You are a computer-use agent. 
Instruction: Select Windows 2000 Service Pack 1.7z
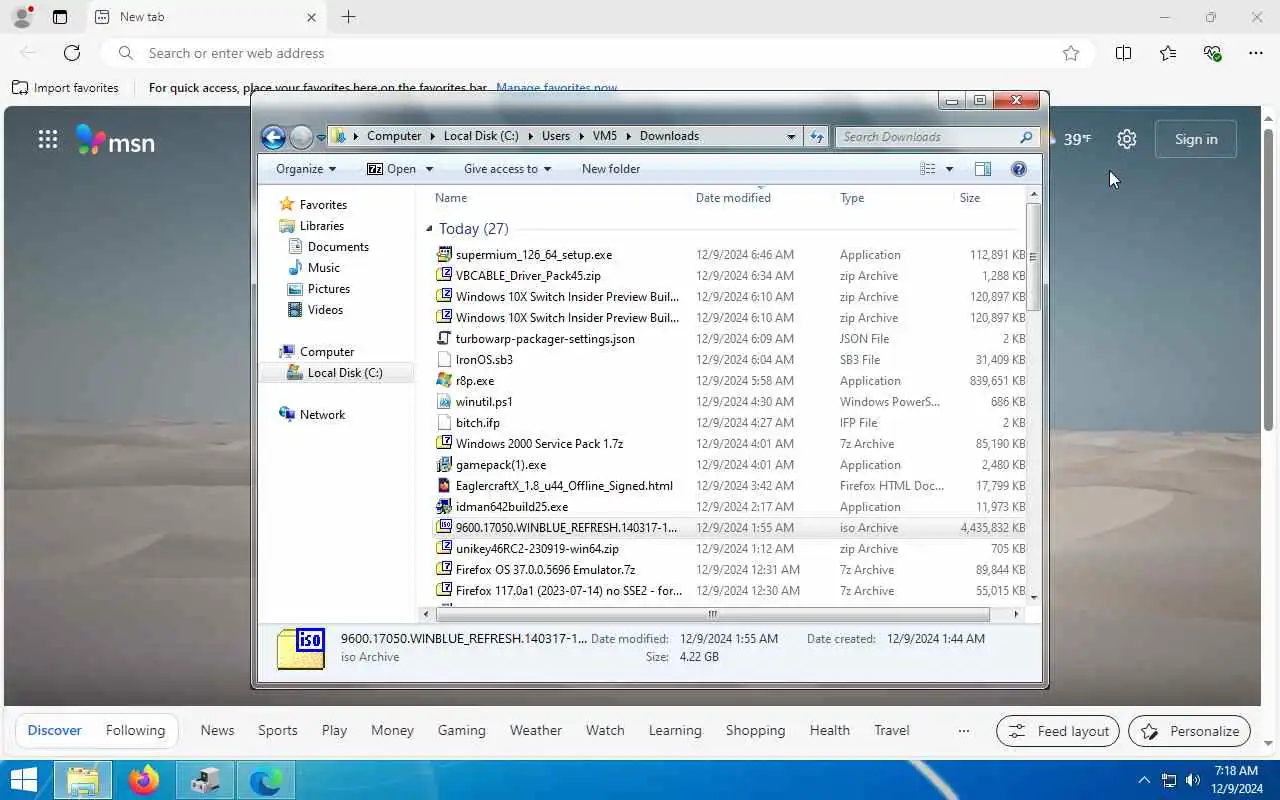pyautogui.click(x=539, y=443)
